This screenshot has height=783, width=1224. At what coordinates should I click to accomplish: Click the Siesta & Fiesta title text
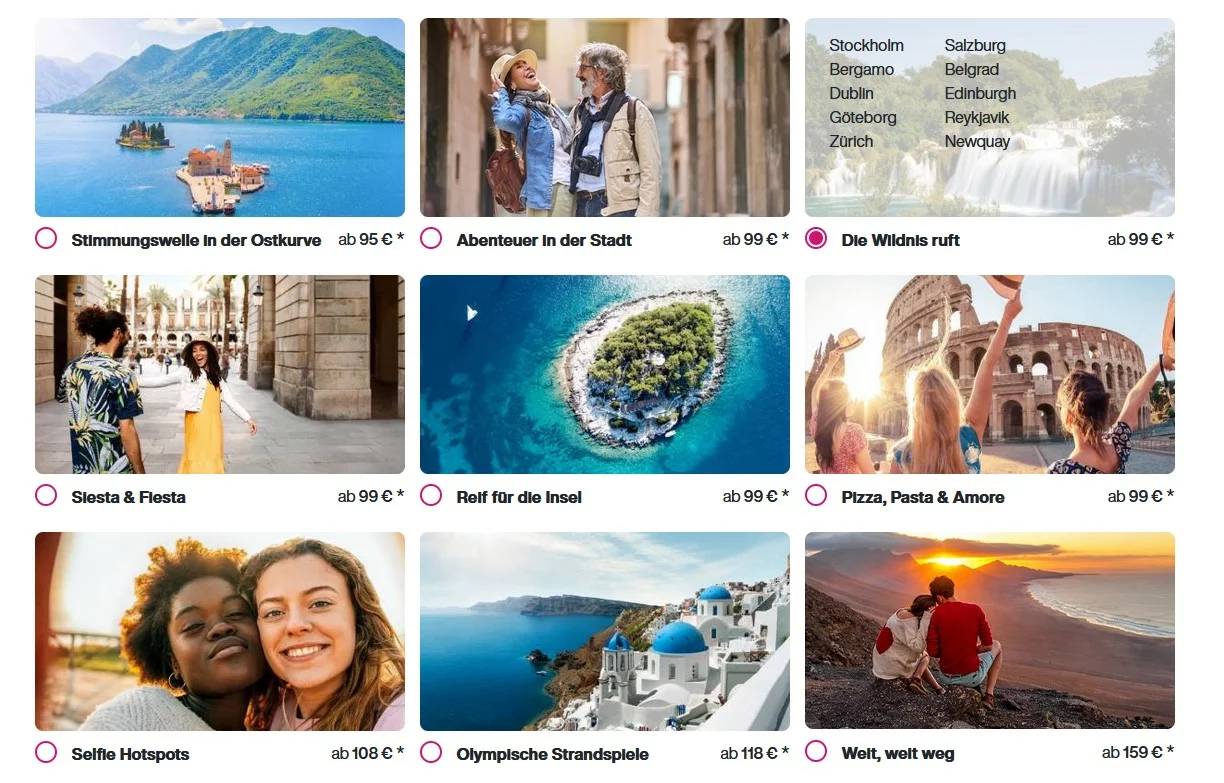point(129,497)
